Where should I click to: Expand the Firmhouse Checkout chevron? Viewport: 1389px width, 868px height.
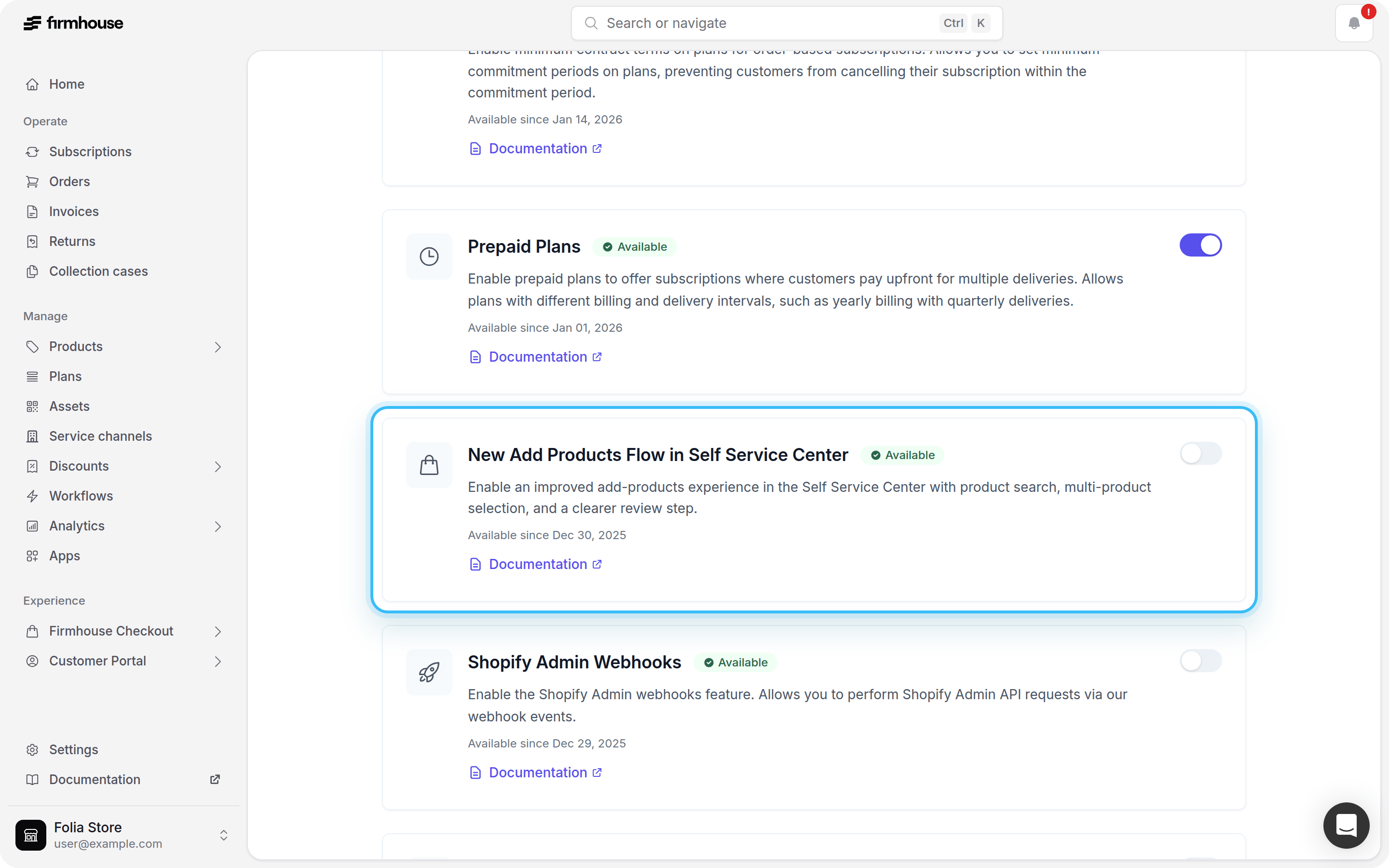pyautogui.click(x=218, y=631)
